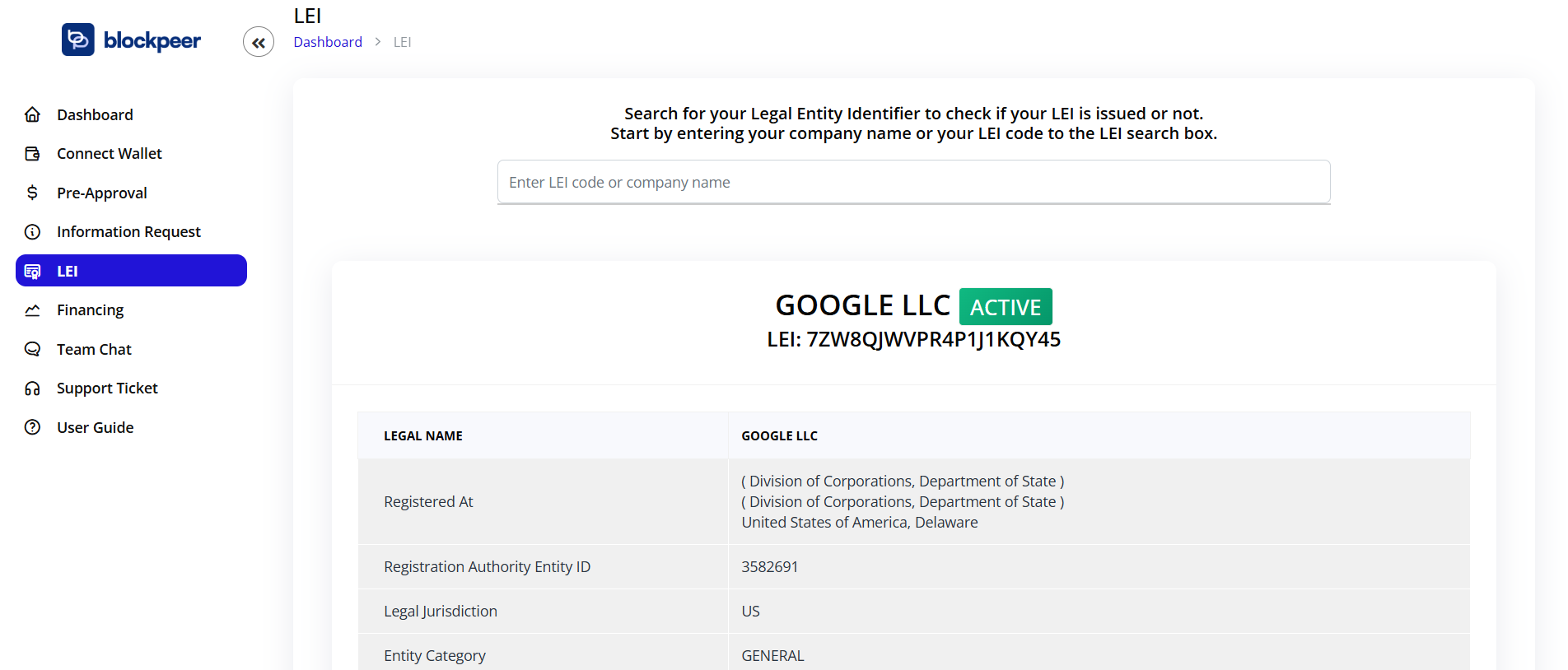
Task: Click the Support Ticket headset icon
Action: click(x=32, y=389)
